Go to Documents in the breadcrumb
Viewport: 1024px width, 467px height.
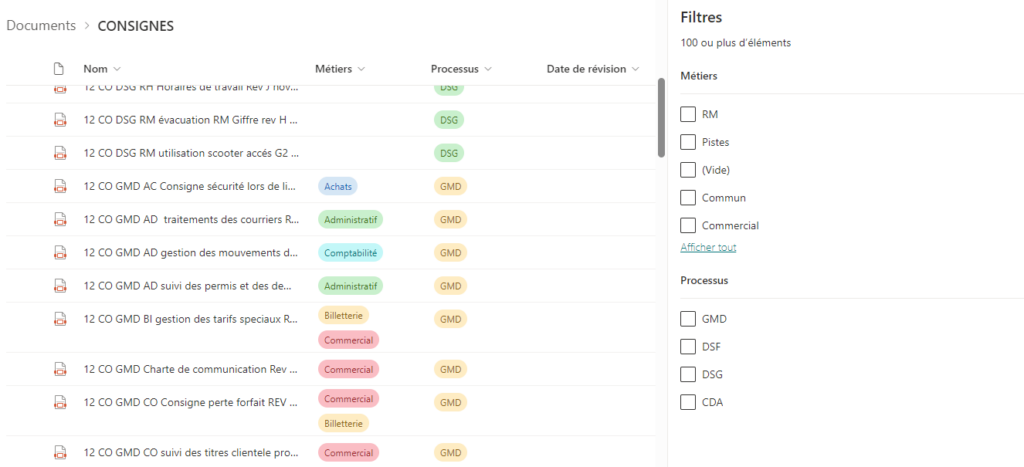pyautogui.click(x=41, y=26)
